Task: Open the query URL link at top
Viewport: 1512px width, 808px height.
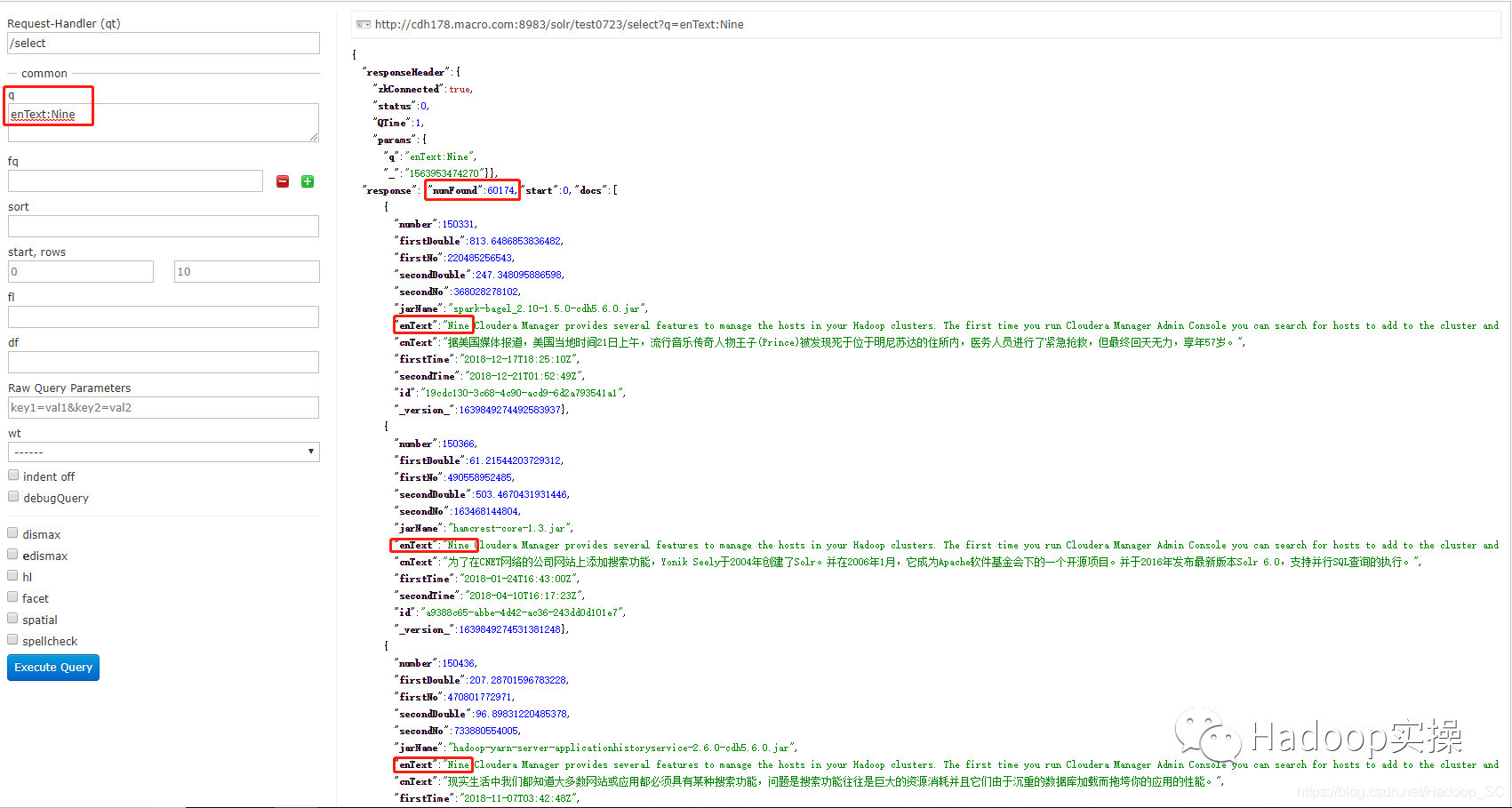Action: point(559,24)
